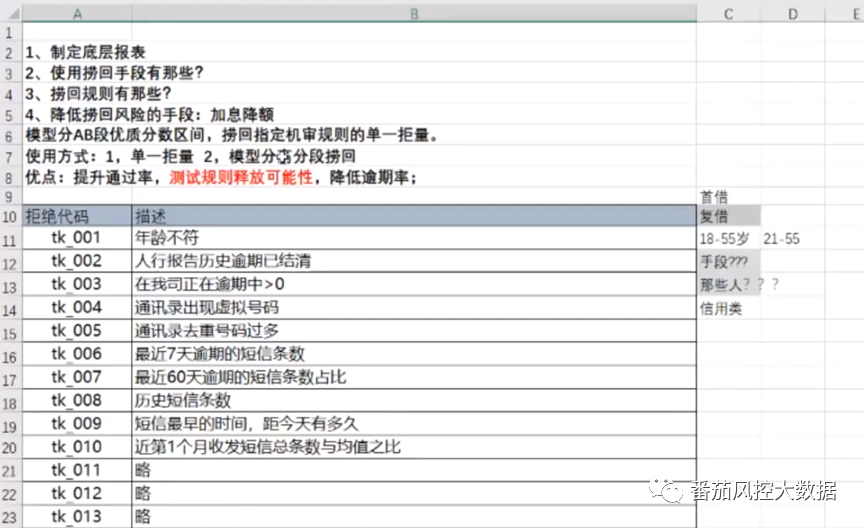Select the column A header
The image size is (864, 528).
tap(77, 13)
